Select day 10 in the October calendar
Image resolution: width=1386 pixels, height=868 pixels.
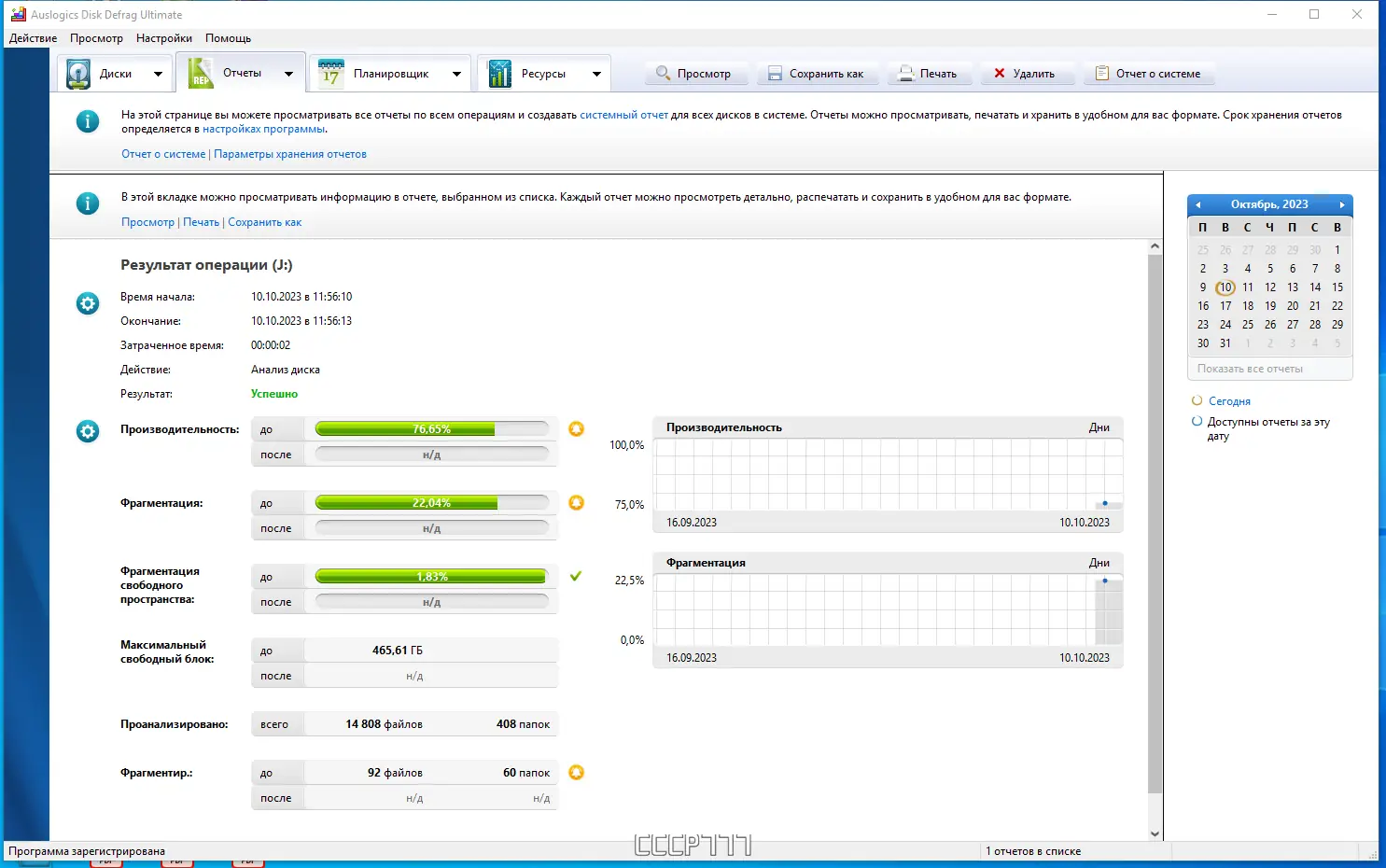(x=1225, y=287)
